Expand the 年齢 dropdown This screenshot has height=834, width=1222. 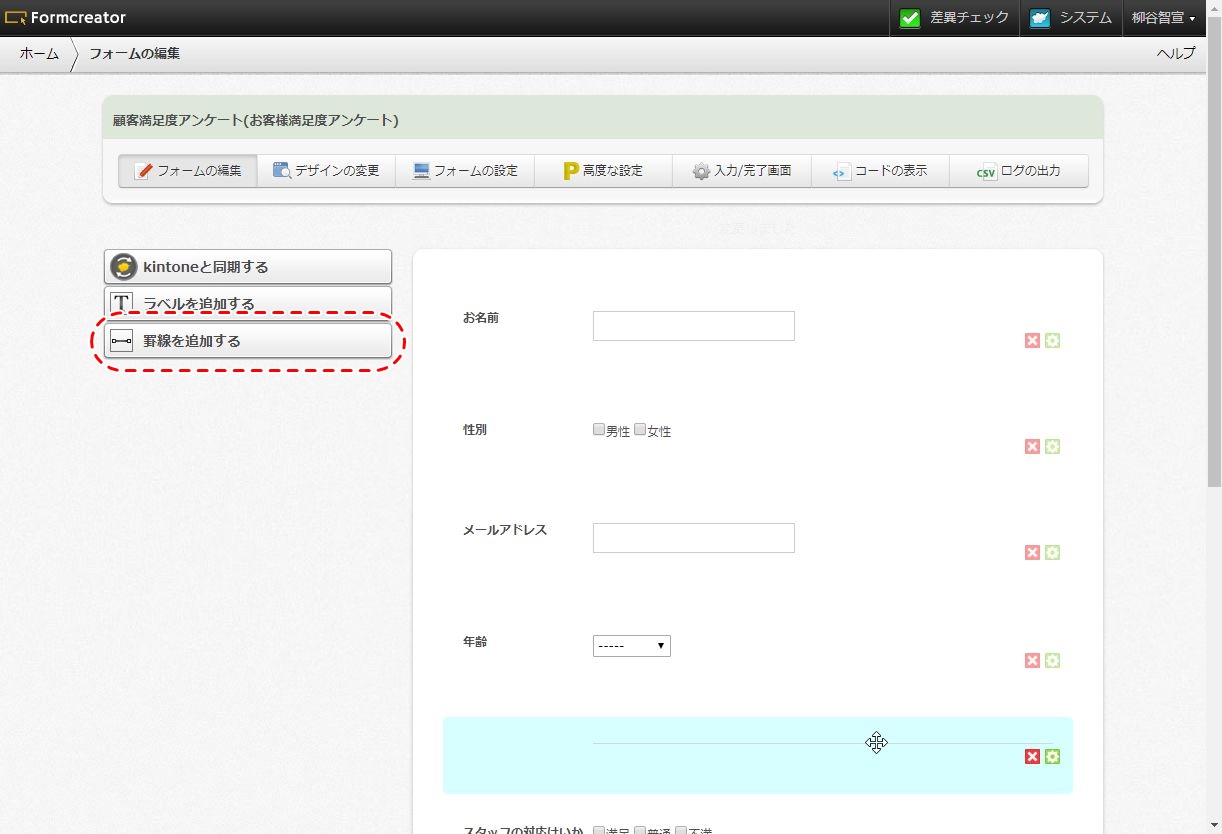631,646
